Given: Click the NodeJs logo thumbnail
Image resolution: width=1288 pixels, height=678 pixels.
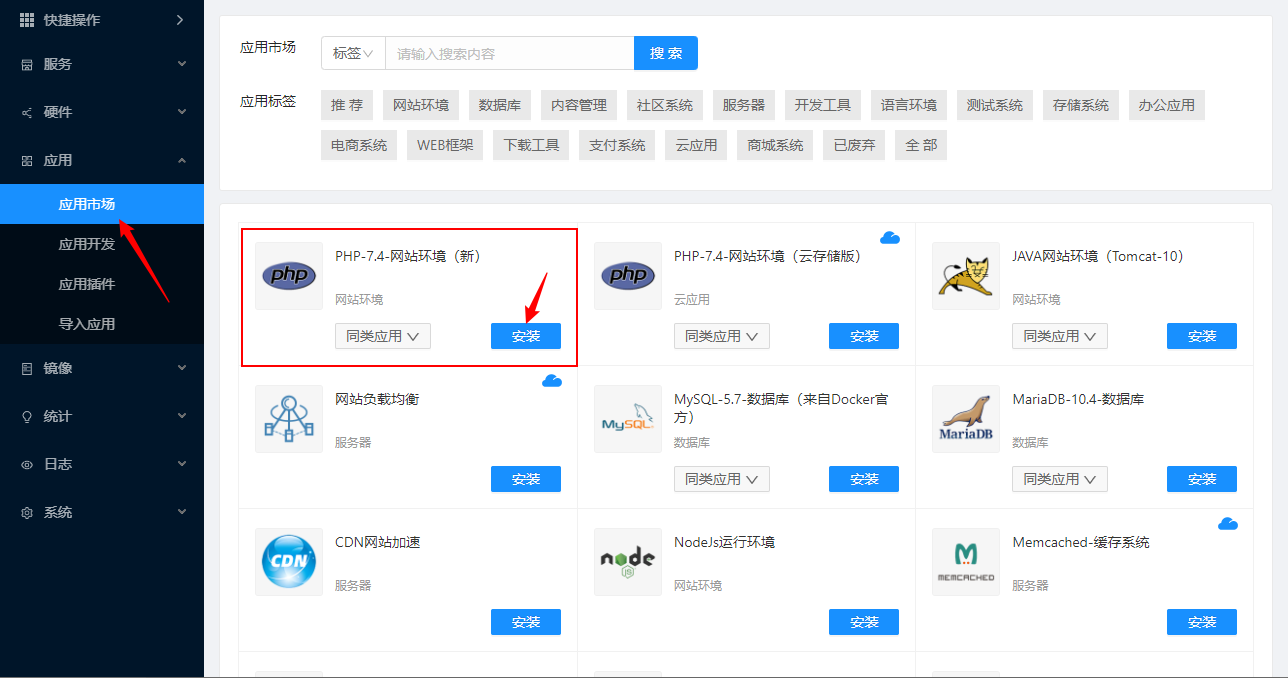Looking at the screenshot, I should 628,562.
